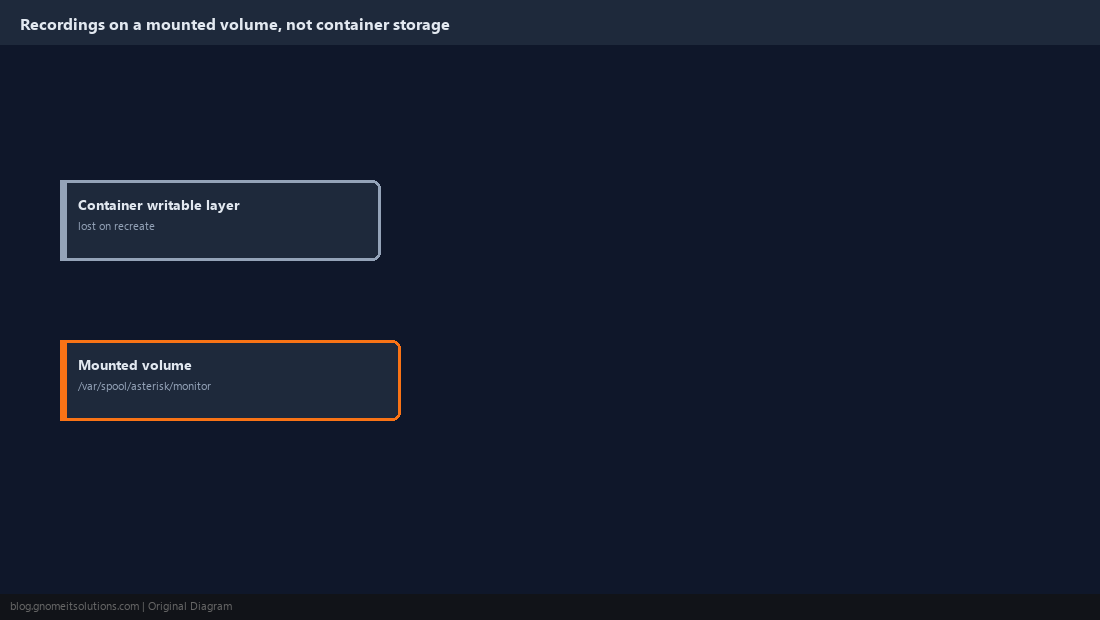
Task: Click the gray right border of Container layer box
Action: point(380,220)
